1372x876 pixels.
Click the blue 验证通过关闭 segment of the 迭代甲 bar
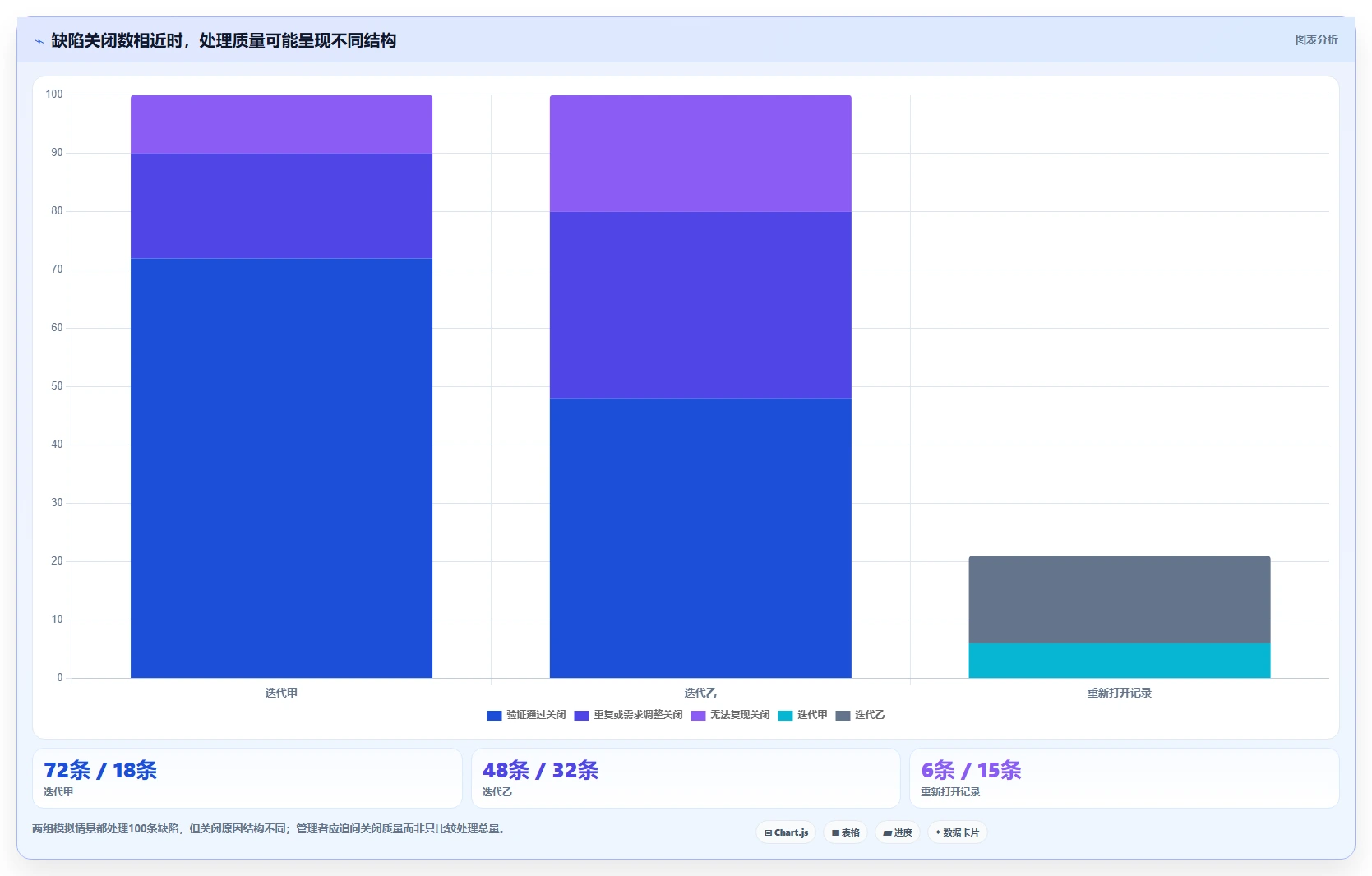pyautogui.click(x=281, y=468)
